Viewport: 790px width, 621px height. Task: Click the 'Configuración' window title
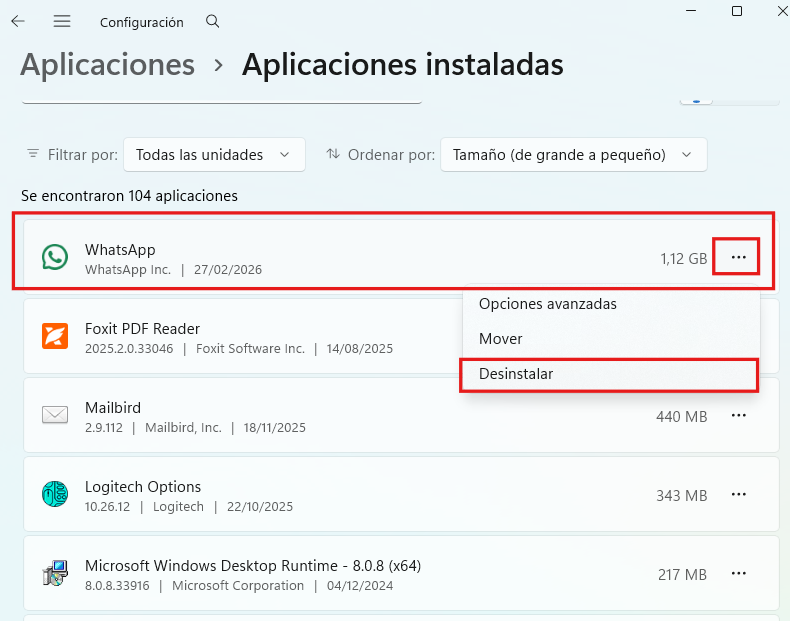point(142,22)
